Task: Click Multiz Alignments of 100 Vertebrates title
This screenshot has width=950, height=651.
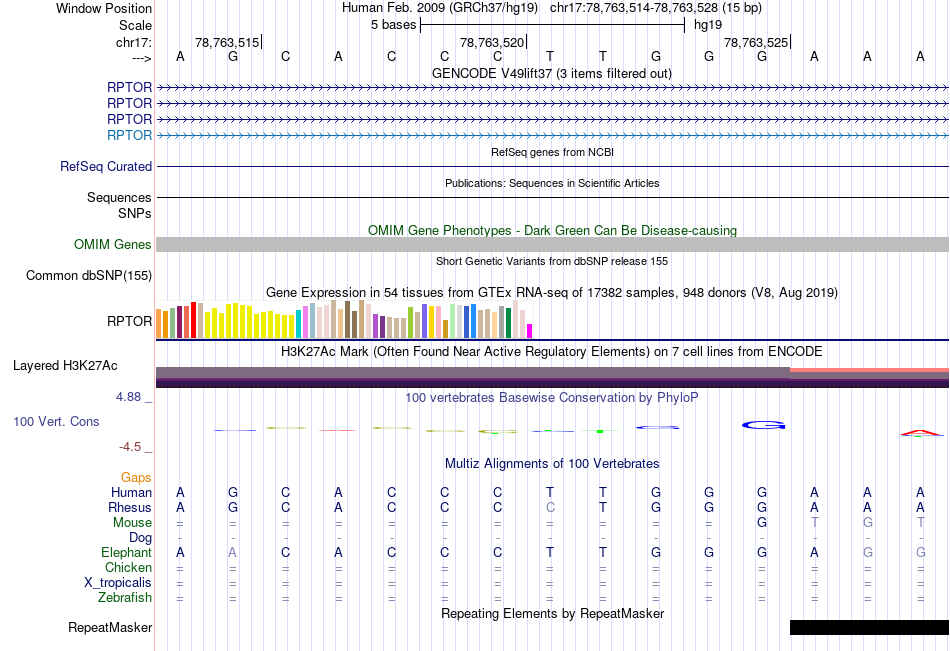Action: pyautogui.click(x=552, y=464)
